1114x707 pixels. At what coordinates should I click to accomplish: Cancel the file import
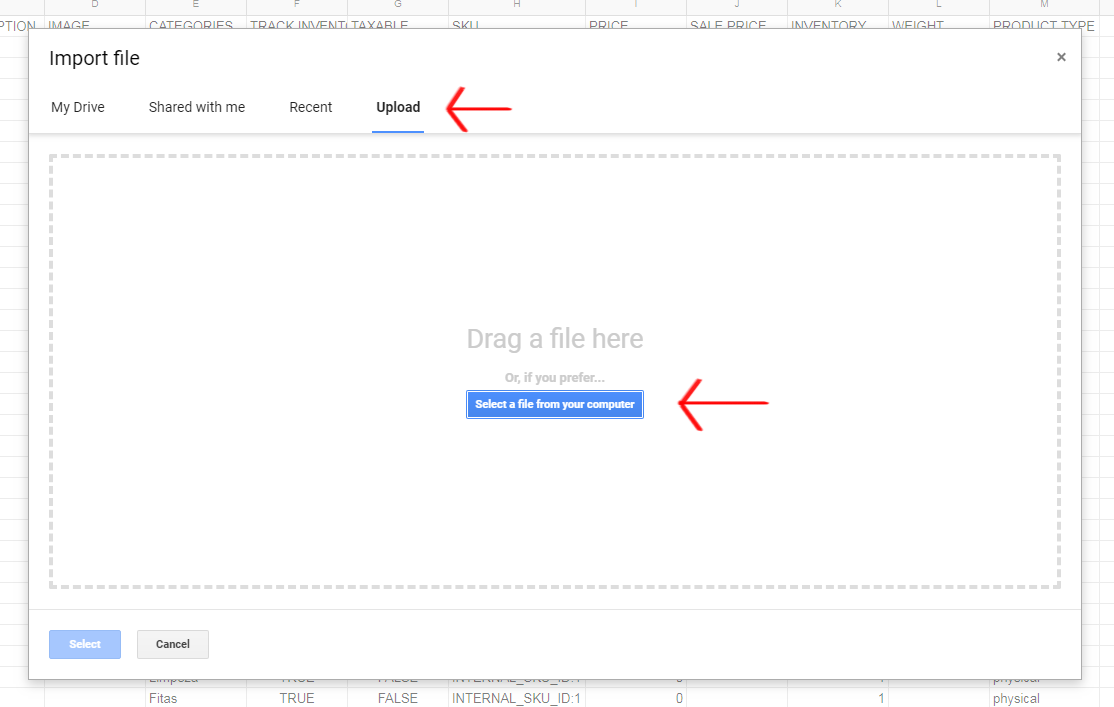coord(173,644)
